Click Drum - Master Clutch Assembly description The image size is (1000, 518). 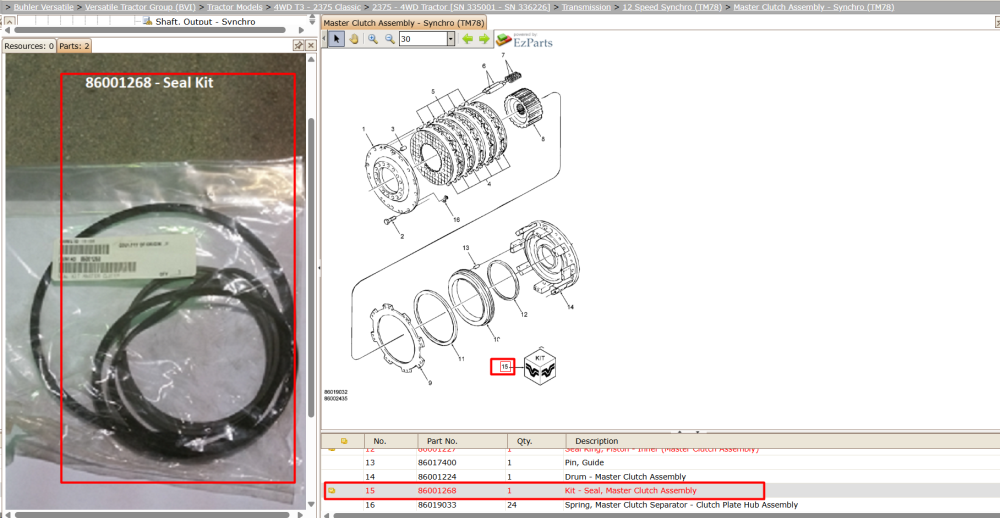tap(625, 477)
